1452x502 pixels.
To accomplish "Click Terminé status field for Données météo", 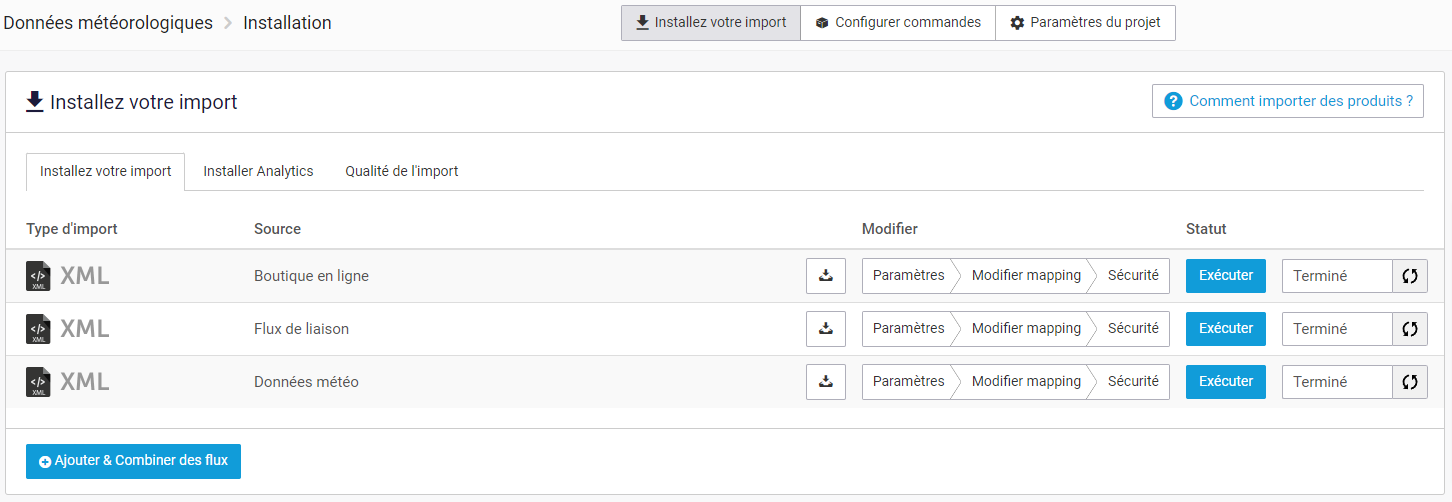I will pos(1337,382).
